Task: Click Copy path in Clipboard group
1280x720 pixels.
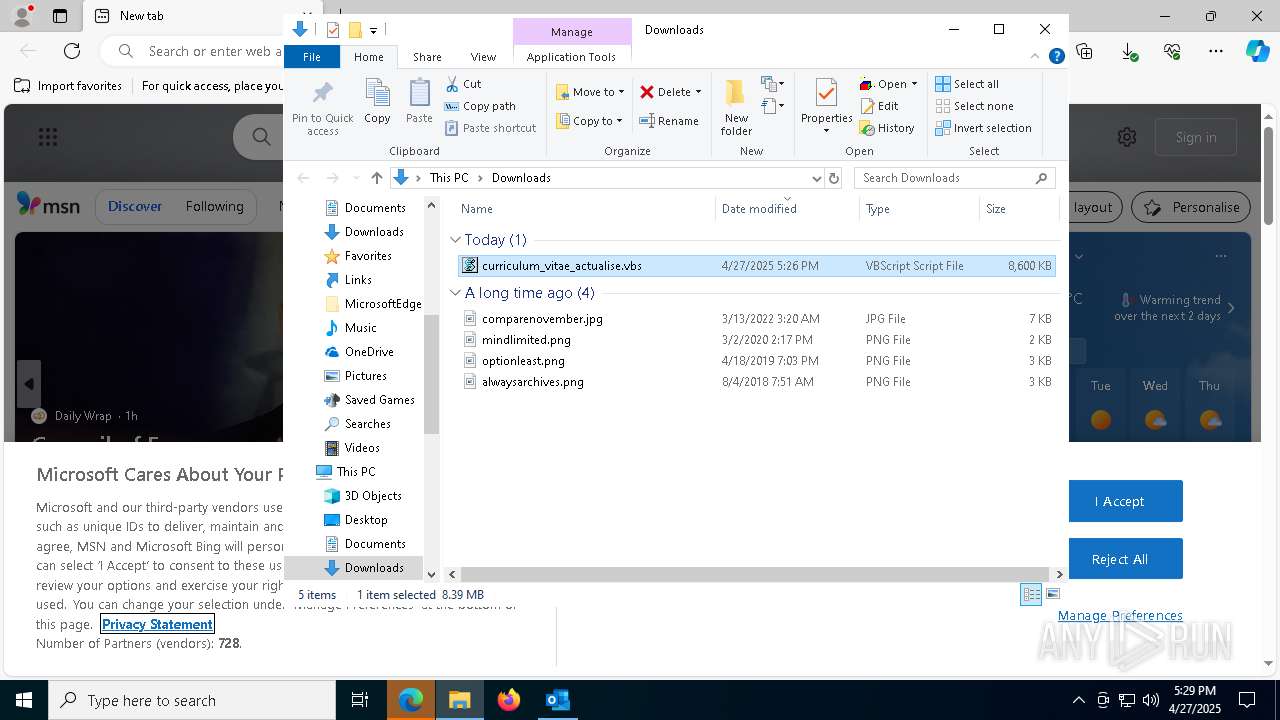Action: click(x=480, y=106)
